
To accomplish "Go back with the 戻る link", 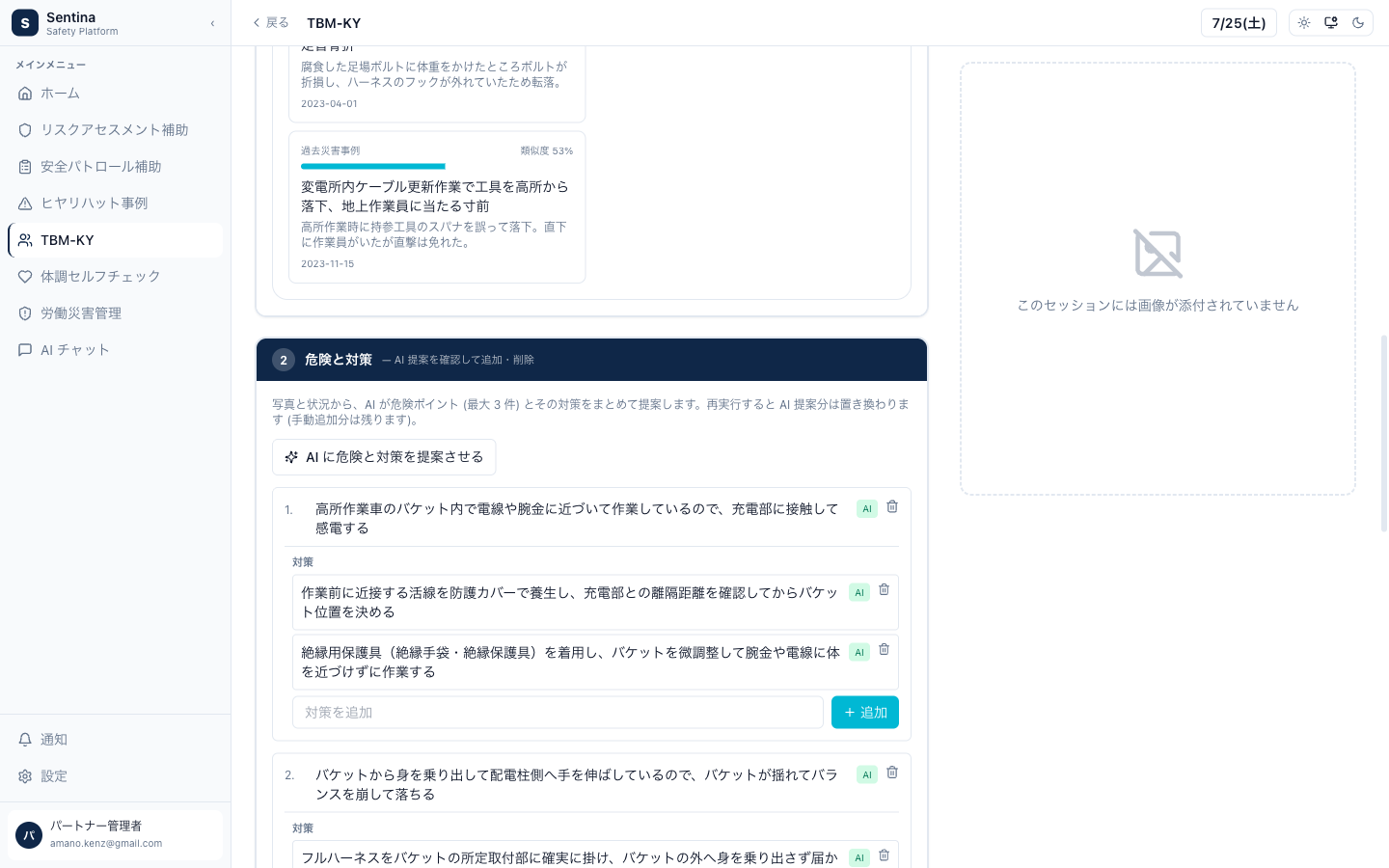I will (x=270, y=23).
